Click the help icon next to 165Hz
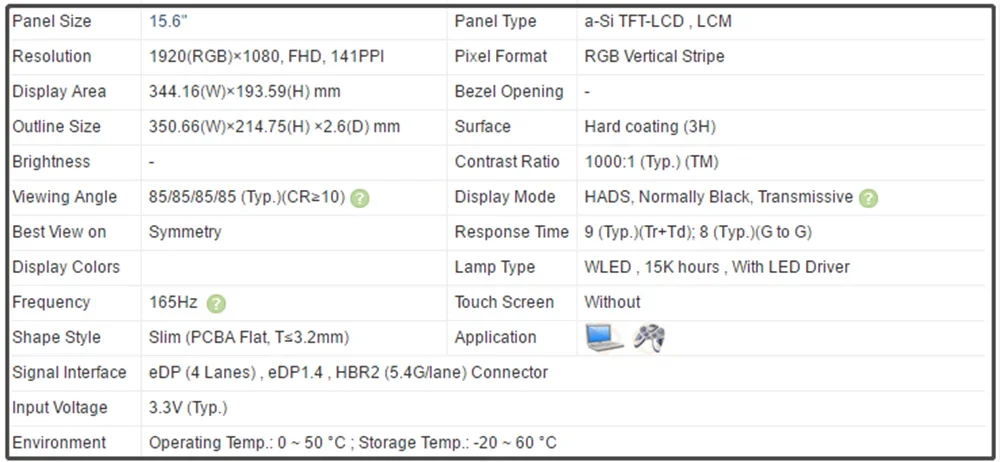The height and width of the screenshot is (462, 1000). click(216, 303)
